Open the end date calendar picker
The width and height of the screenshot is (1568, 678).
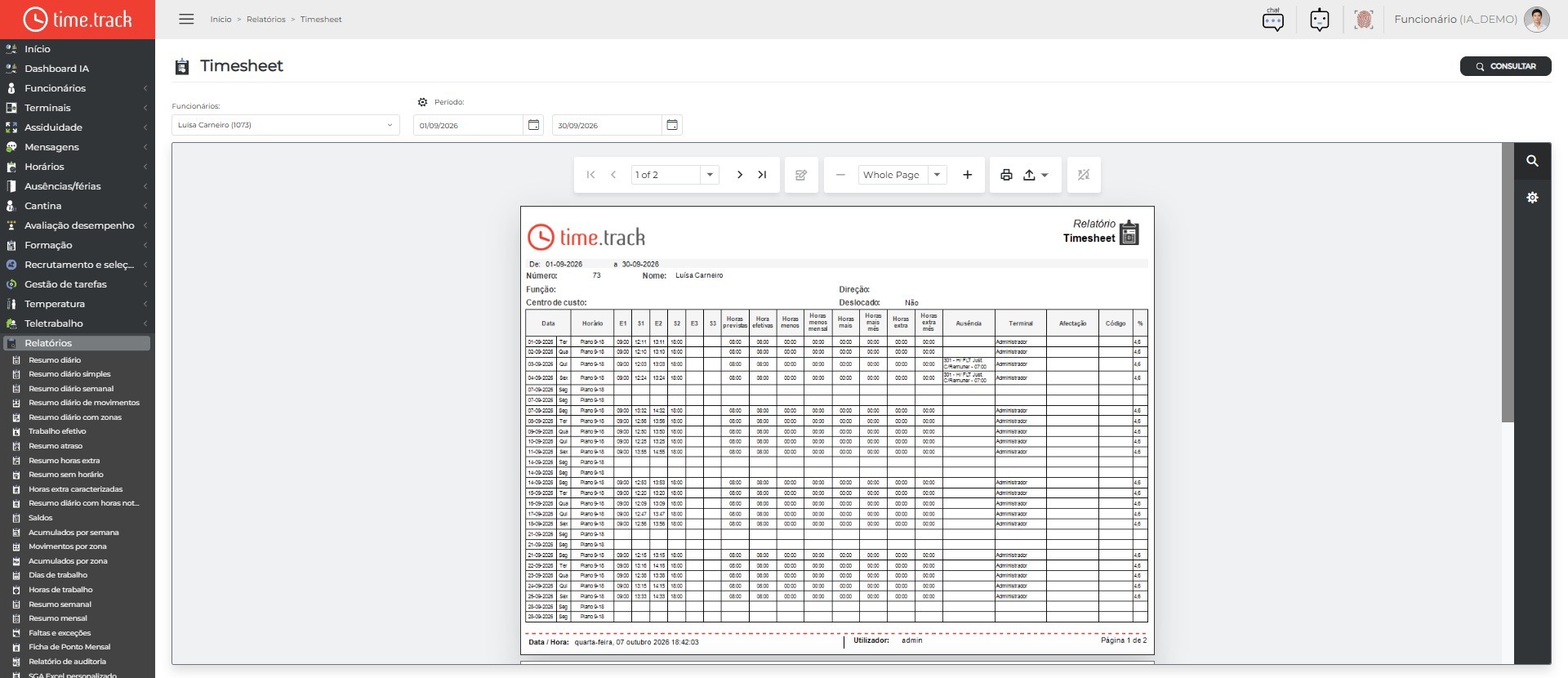coord(672,125)
